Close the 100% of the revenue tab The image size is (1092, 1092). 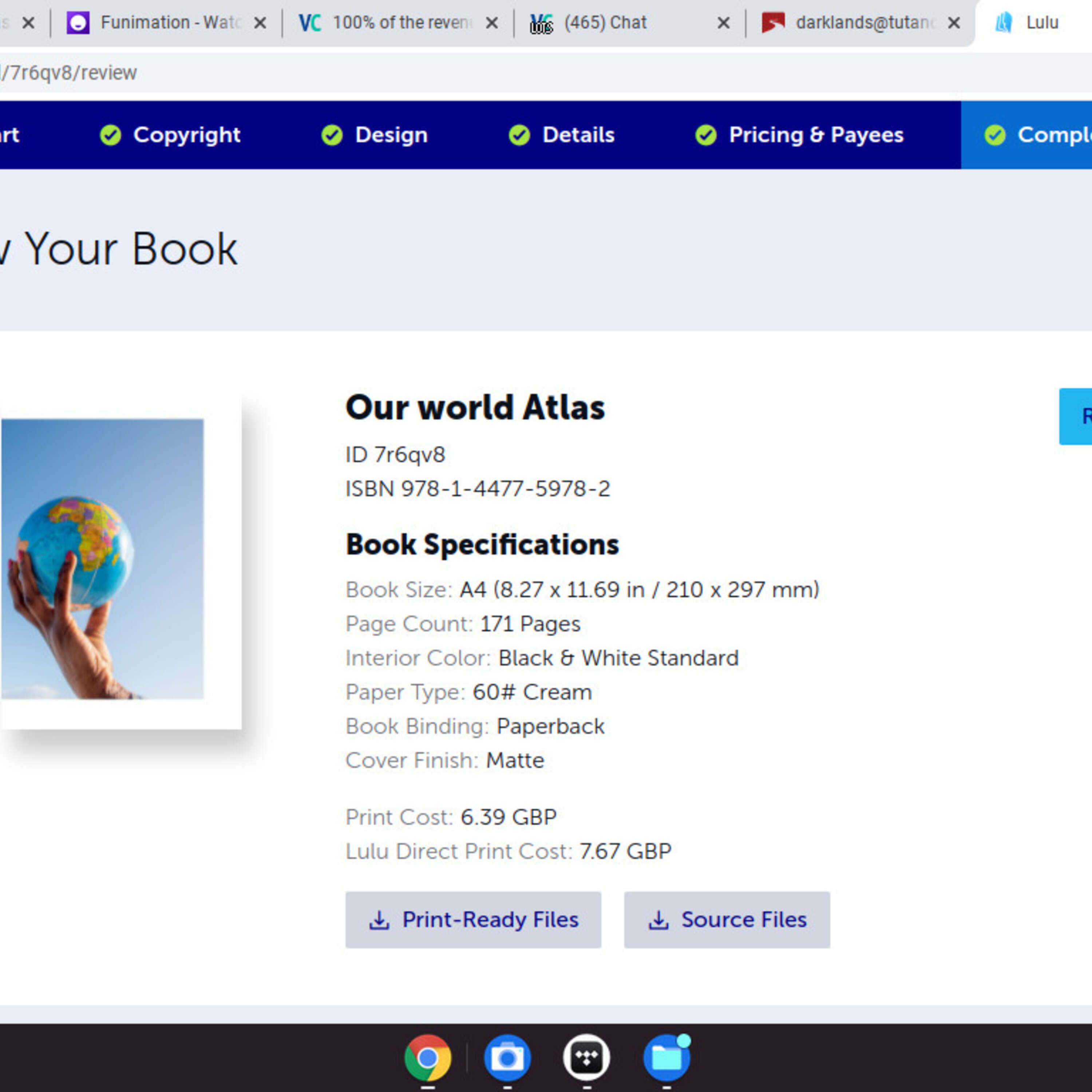click(x=492, y=23)
